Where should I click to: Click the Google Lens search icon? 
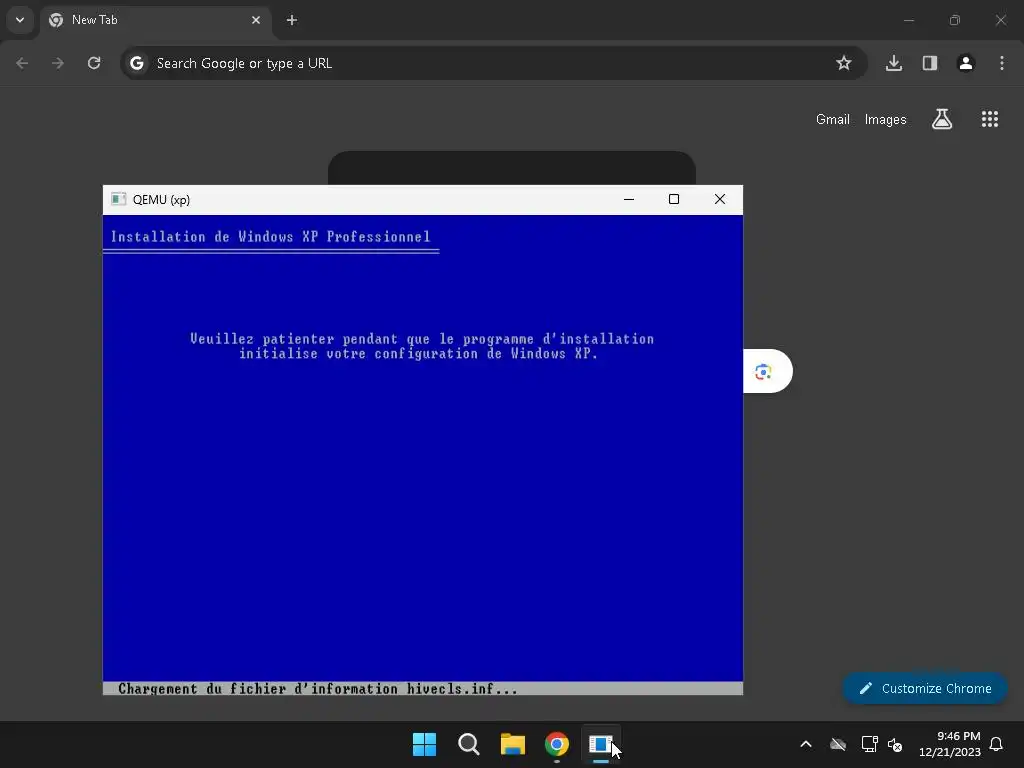click(763, 372)
